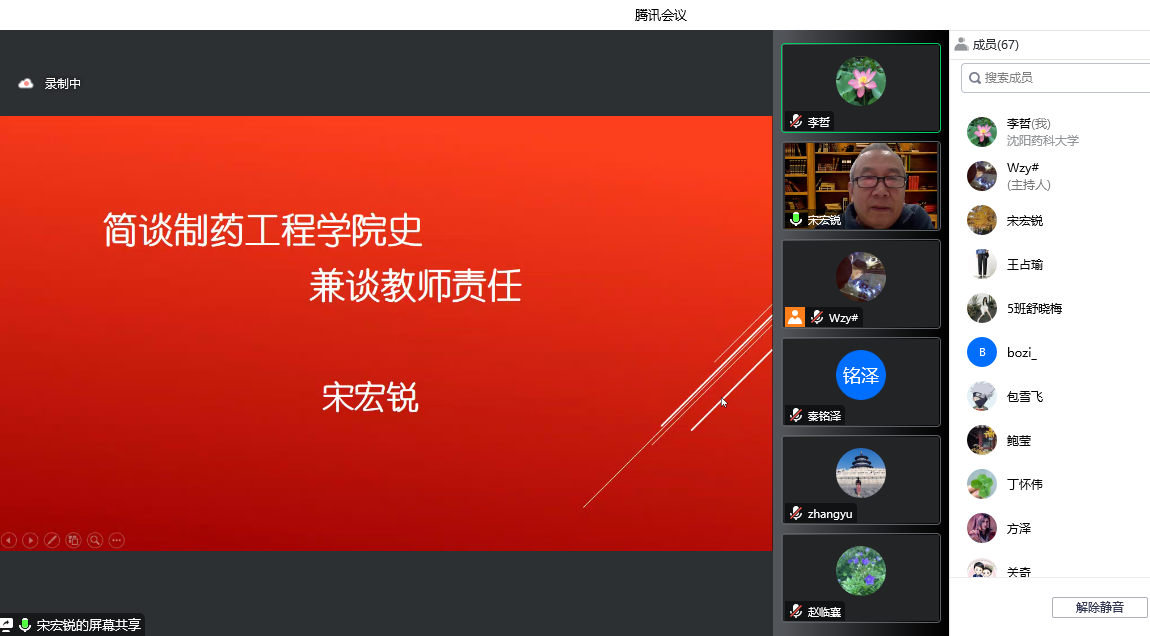Viewport: 1150px width, 636px height.
Task: Click the magnifier zoom icon on slide
Action: pos(95,540)
